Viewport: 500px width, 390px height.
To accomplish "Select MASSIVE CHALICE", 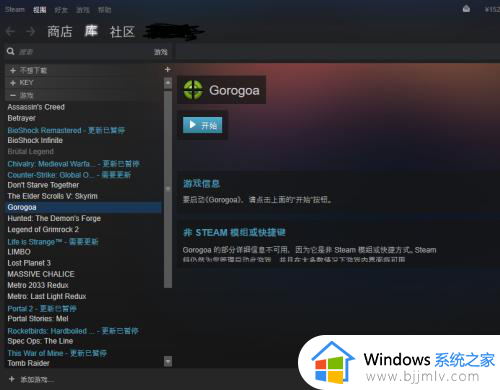I will 41,274.
